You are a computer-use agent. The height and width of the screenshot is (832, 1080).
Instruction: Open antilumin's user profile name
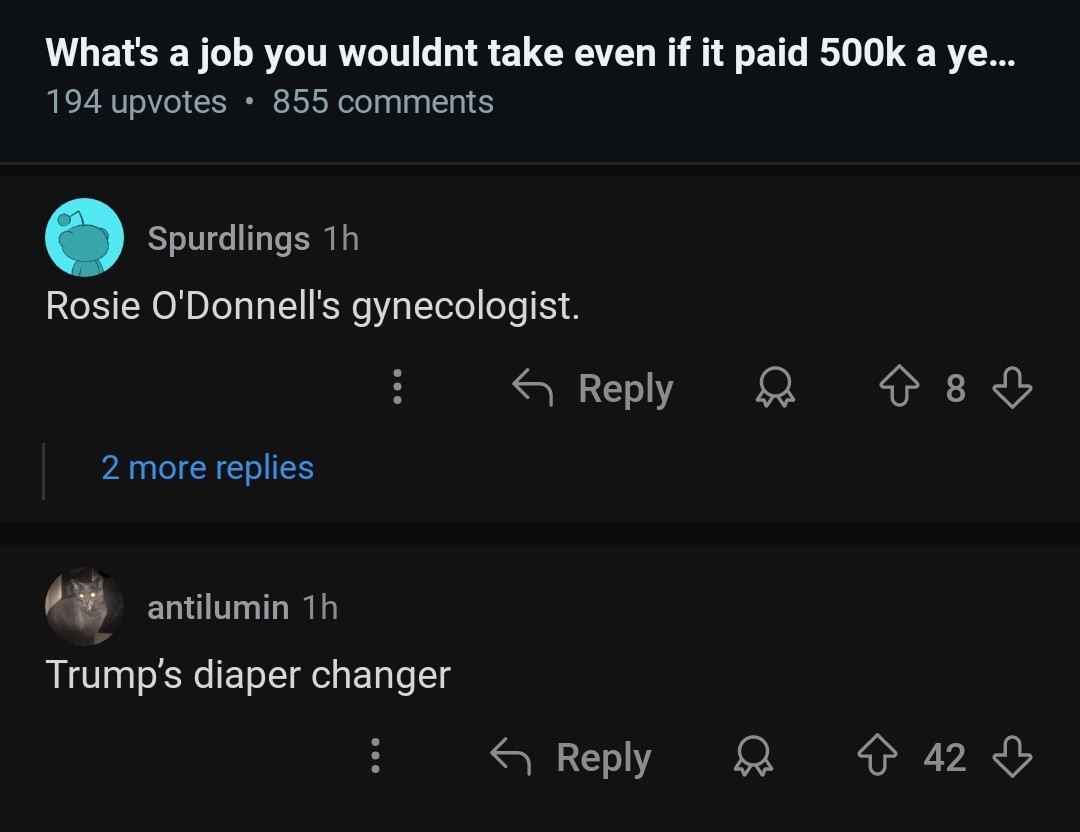point(217,607)
